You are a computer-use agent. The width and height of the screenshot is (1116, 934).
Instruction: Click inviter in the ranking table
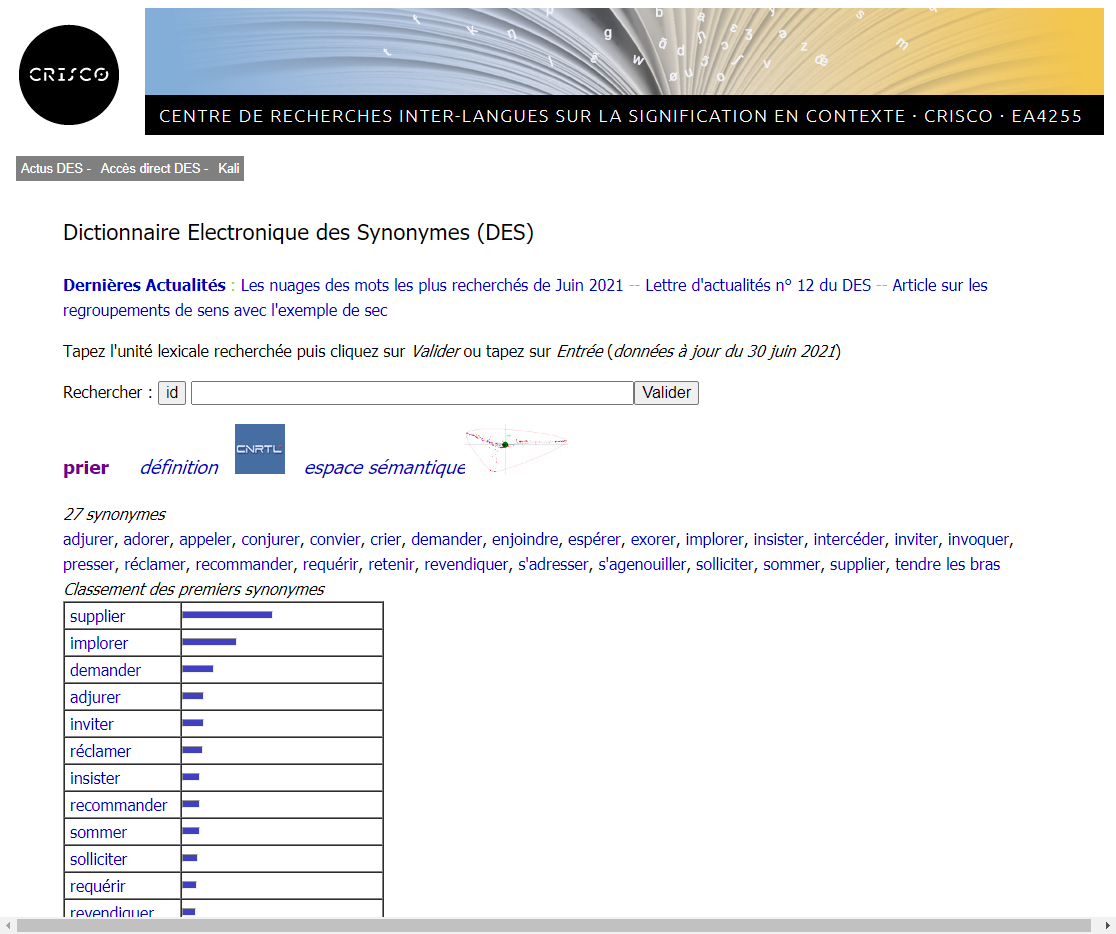click(92, 725)
